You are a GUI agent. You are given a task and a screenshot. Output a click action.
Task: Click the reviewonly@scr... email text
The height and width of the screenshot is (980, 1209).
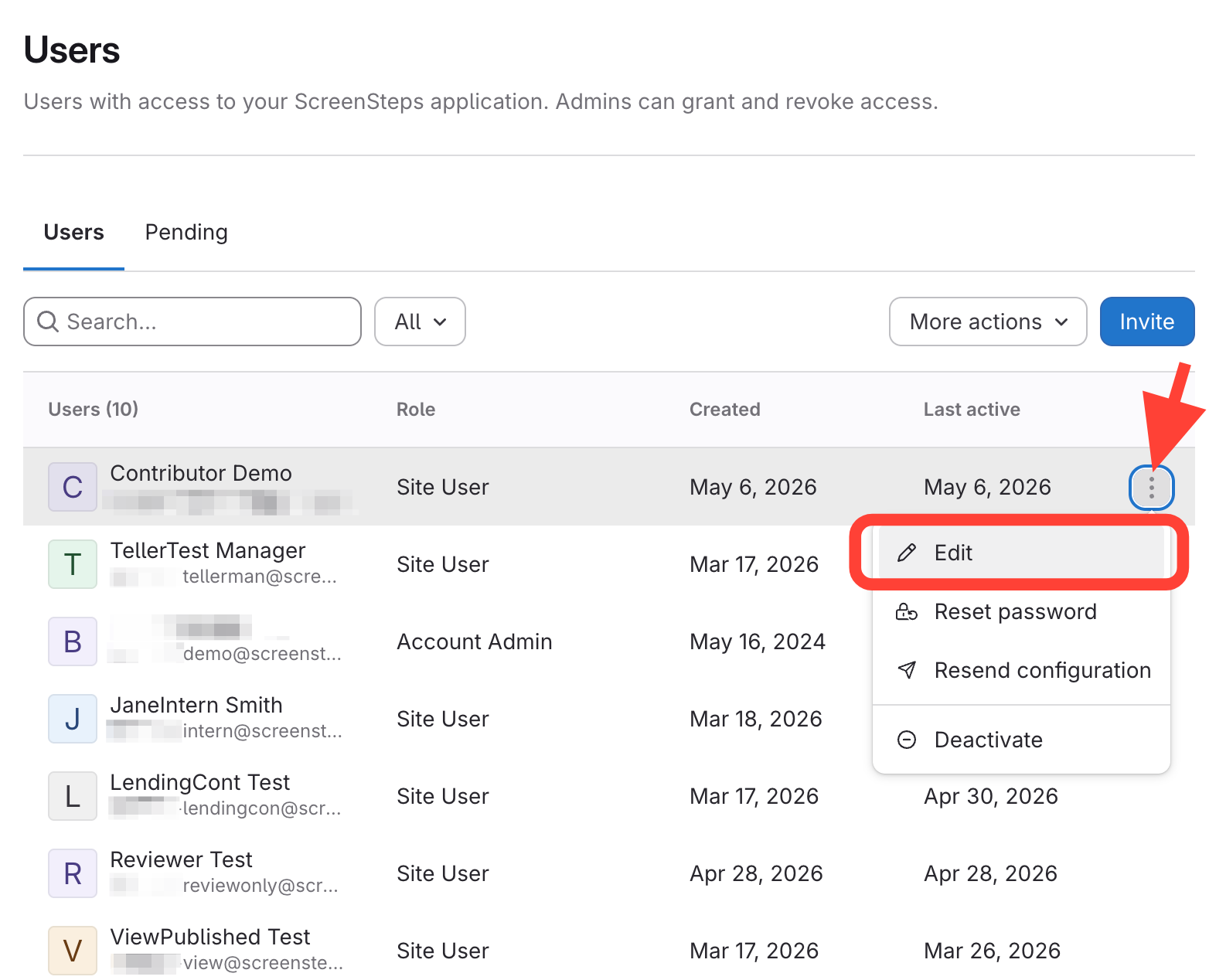click(x=261, y=886)
